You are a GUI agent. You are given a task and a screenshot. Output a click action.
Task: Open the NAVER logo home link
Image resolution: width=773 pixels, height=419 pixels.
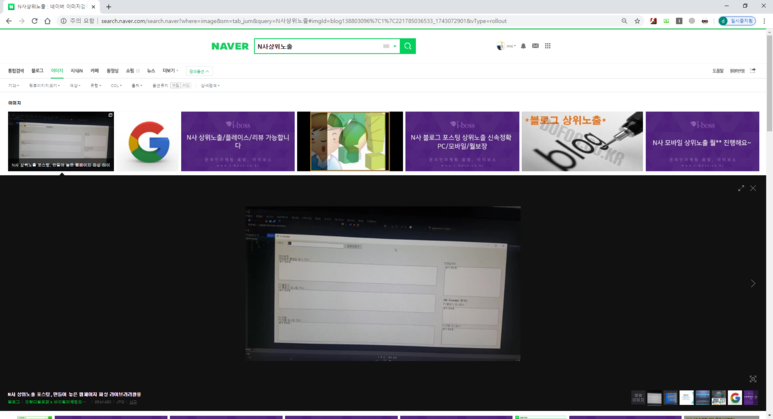tap(230, 46)
